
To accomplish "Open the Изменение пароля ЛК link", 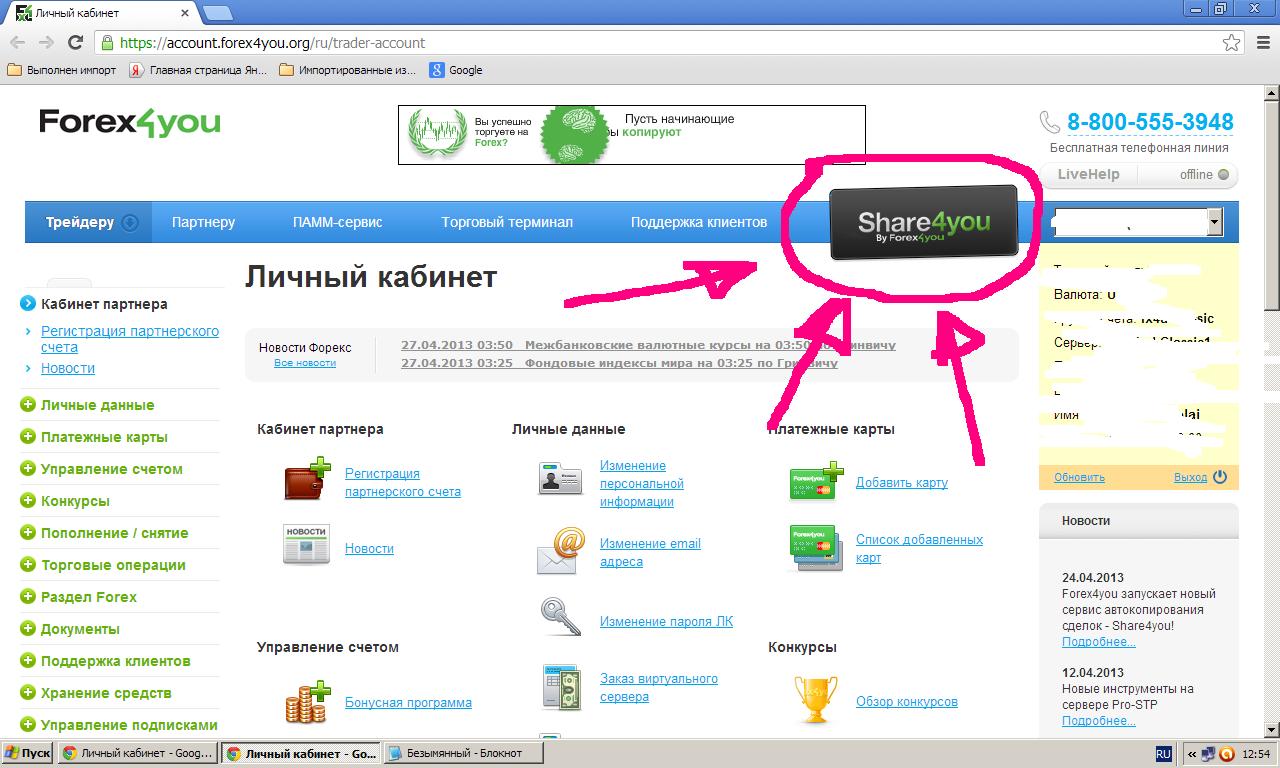I will [666, 622].
